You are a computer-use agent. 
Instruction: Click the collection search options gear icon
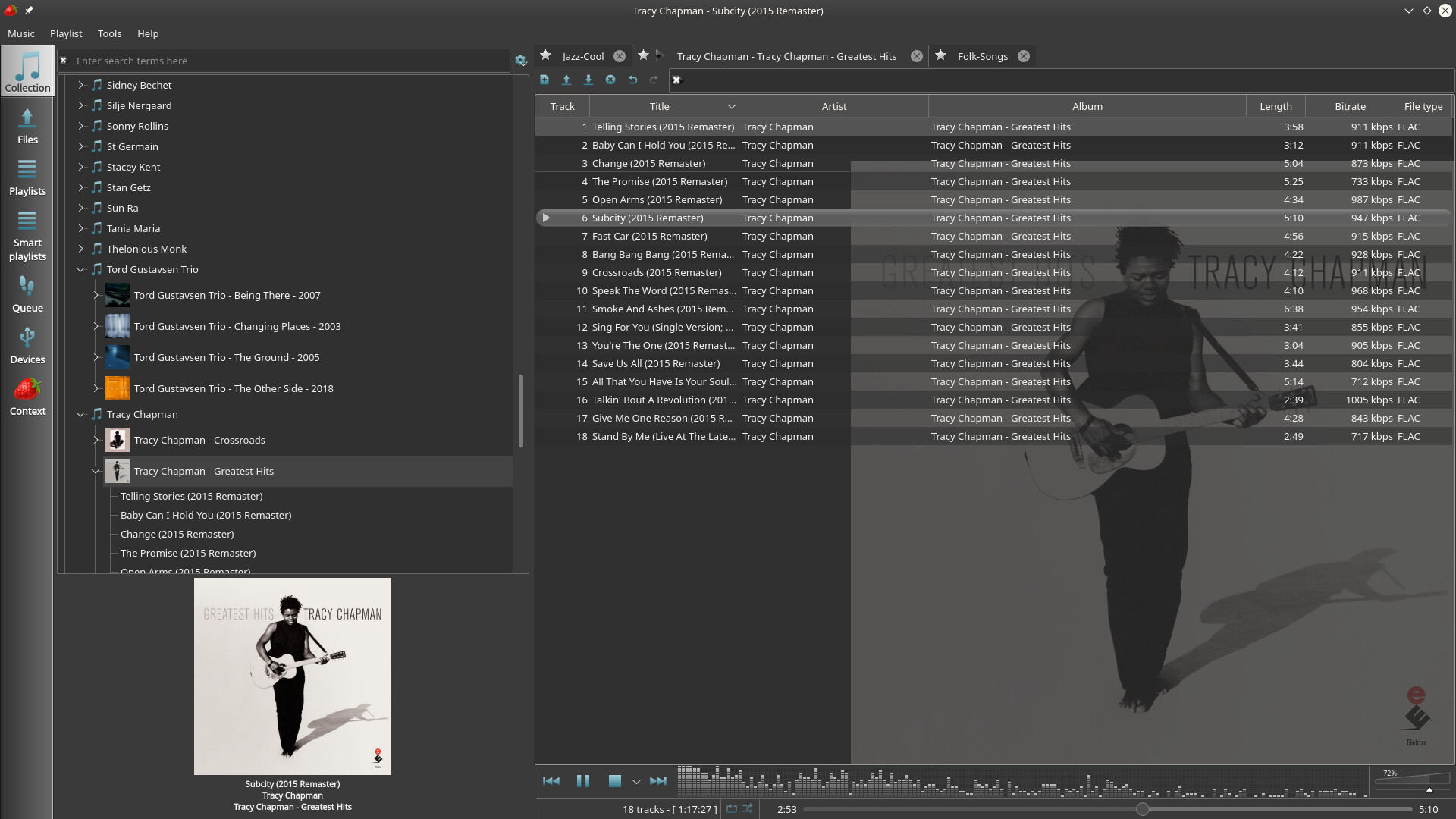click(x=520, y=61)
